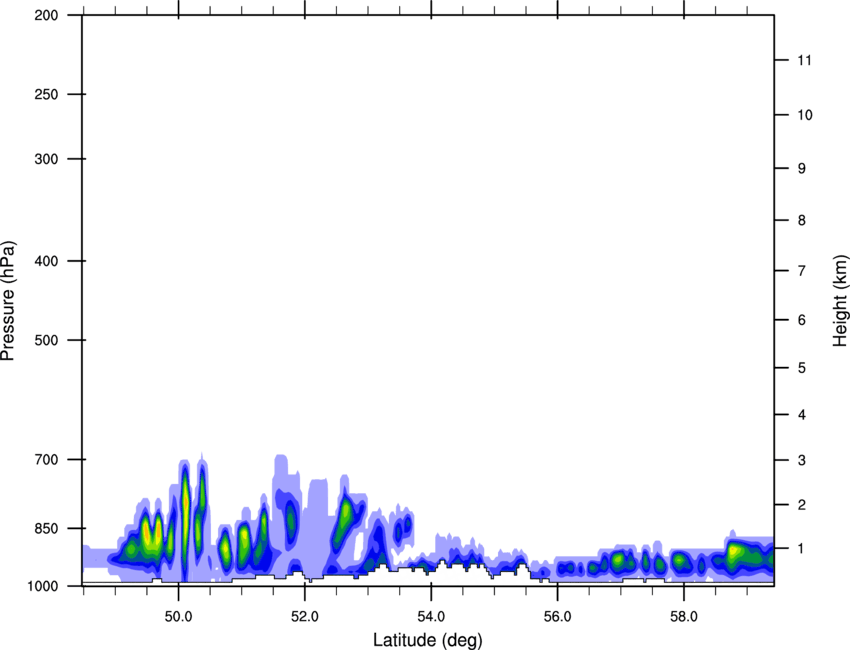Click the 3 km height label
850x650 pixels.
(802, 460)
